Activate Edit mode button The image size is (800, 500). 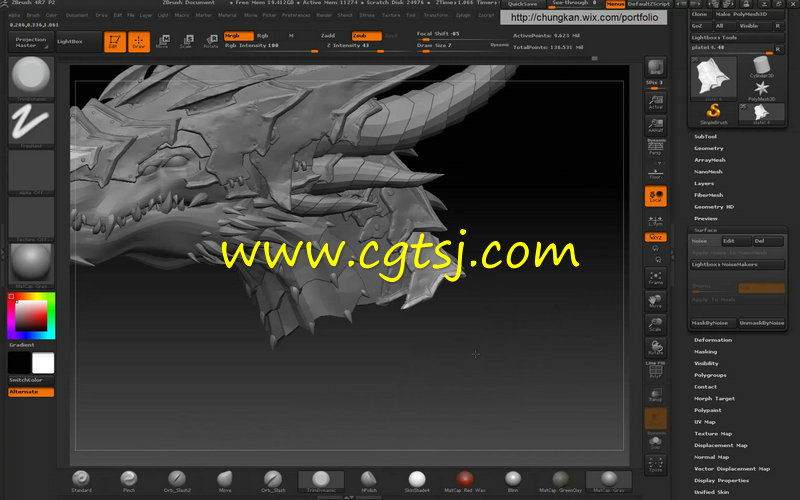point(115,42)
